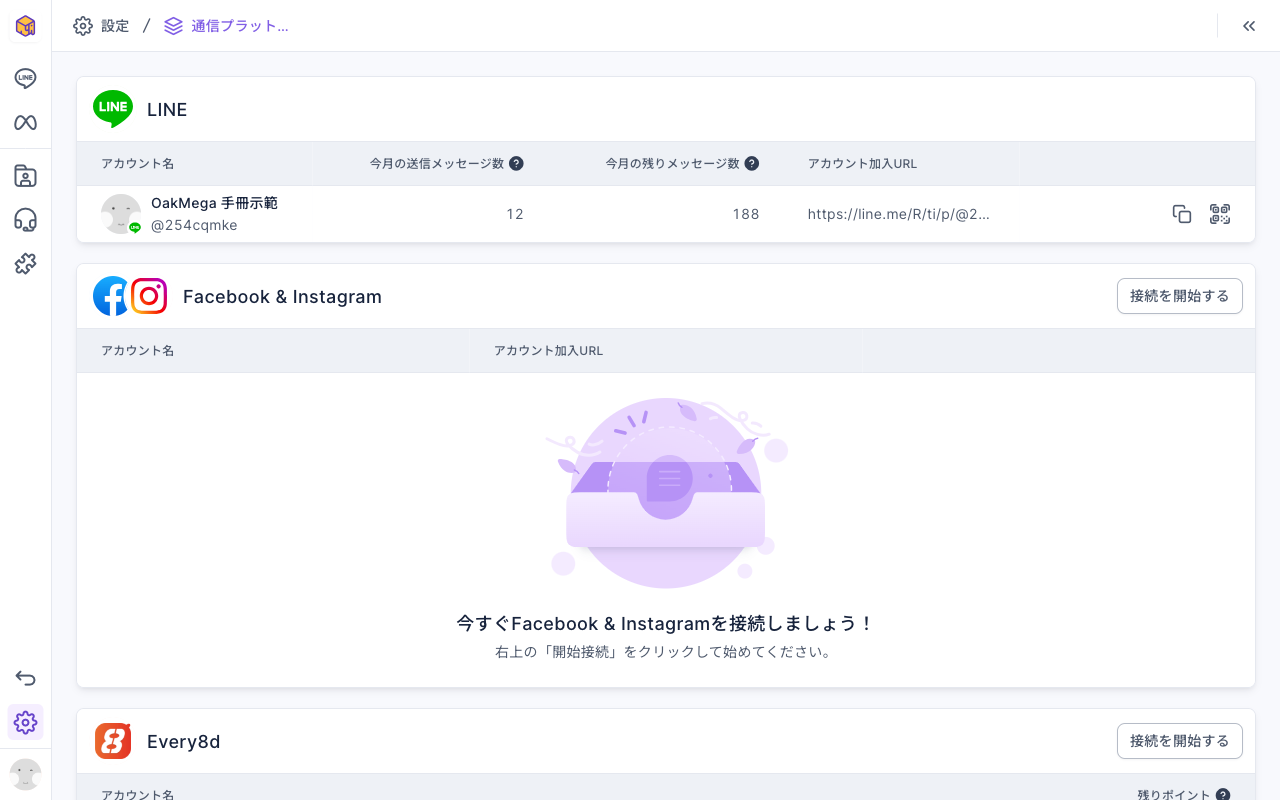Click the return arrow icon in sidebar

pyautogui.click(x=25, y=678)
